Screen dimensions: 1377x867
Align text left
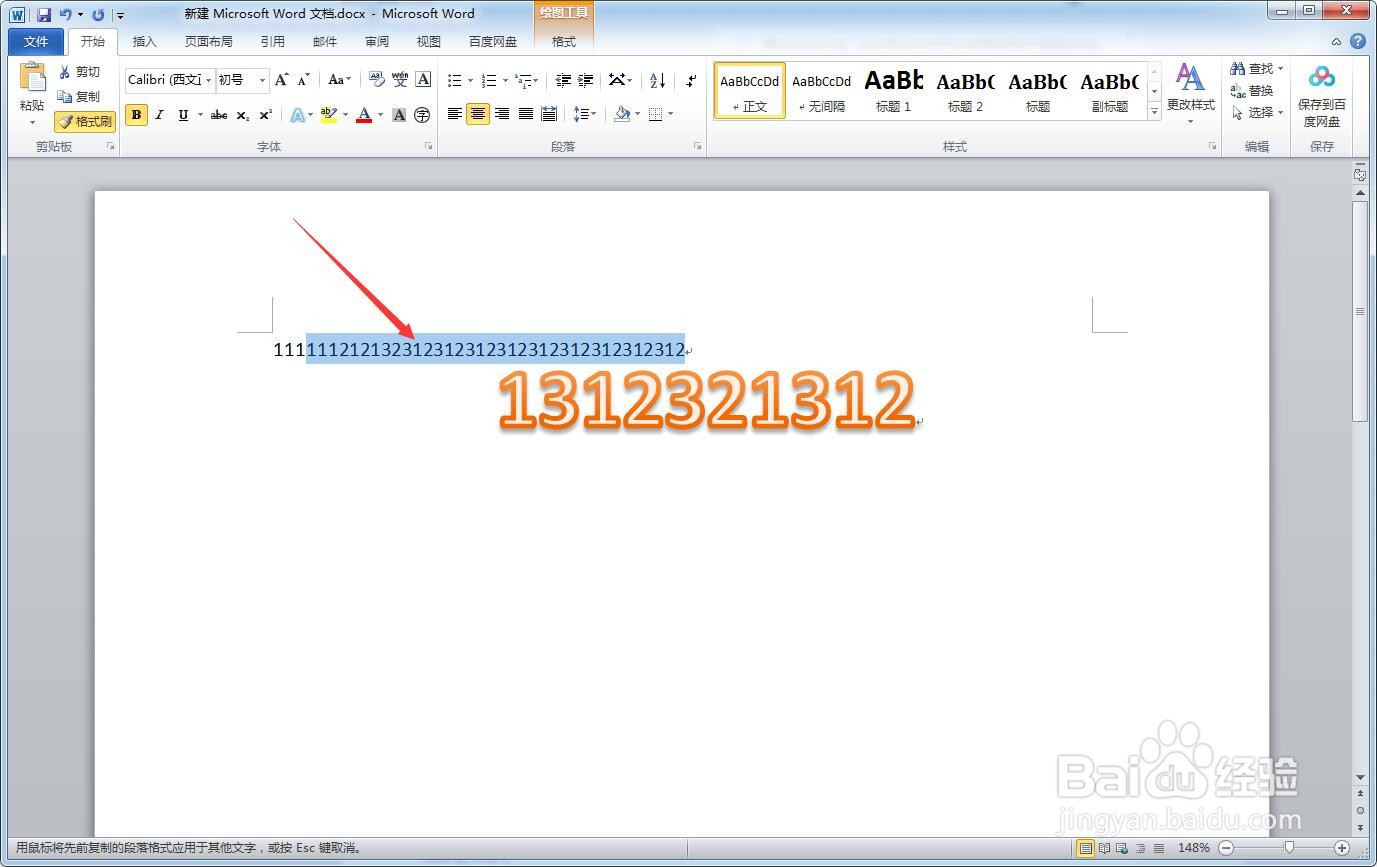point(455,114)
